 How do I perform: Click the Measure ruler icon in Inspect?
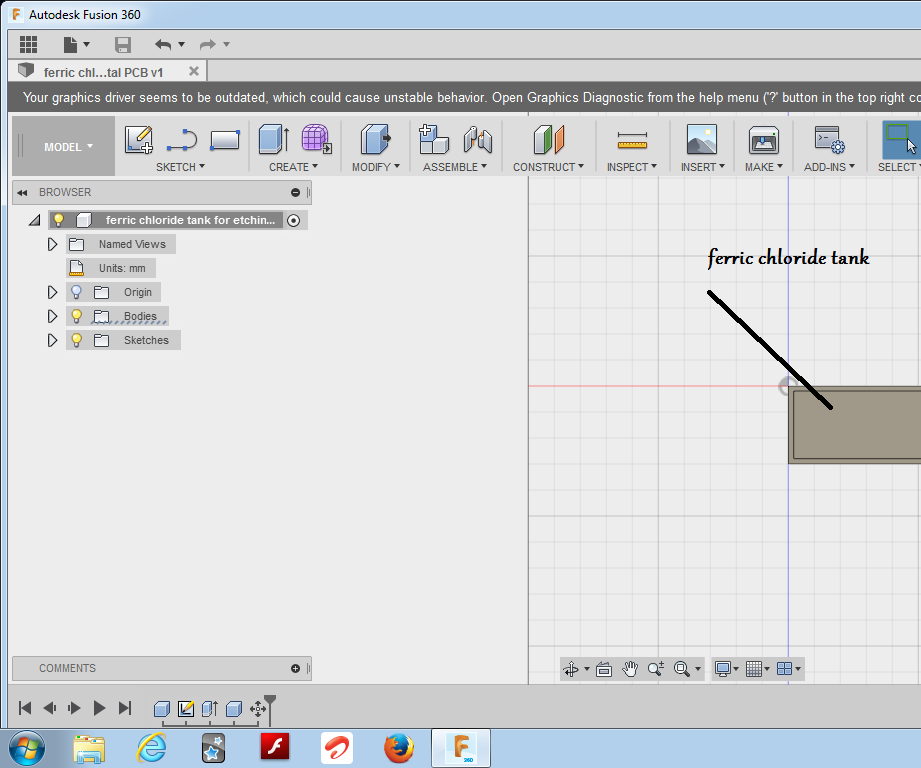coord(632,139)
